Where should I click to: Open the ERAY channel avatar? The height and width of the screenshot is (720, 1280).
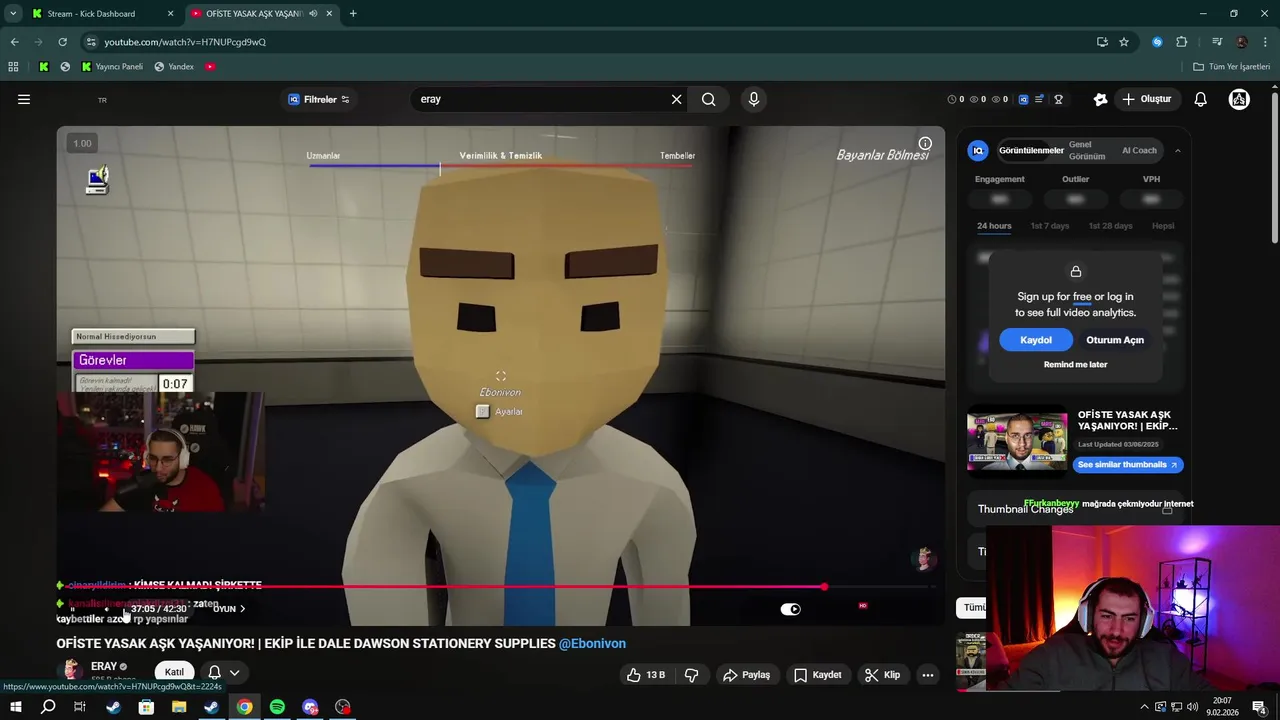coord(71,670)
